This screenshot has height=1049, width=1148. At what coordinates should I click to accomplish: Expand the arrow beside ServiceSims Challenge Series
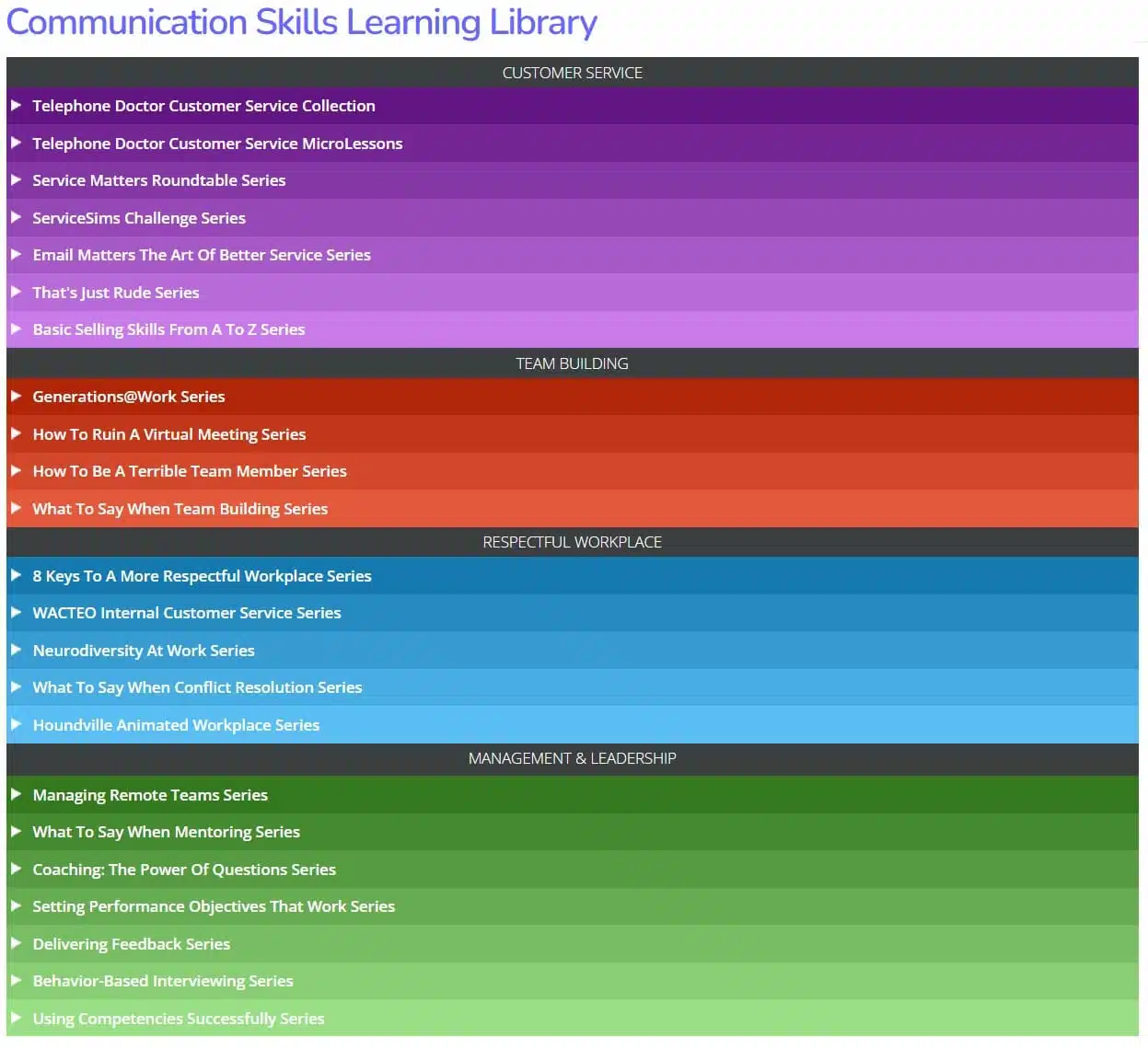point(16,218)
